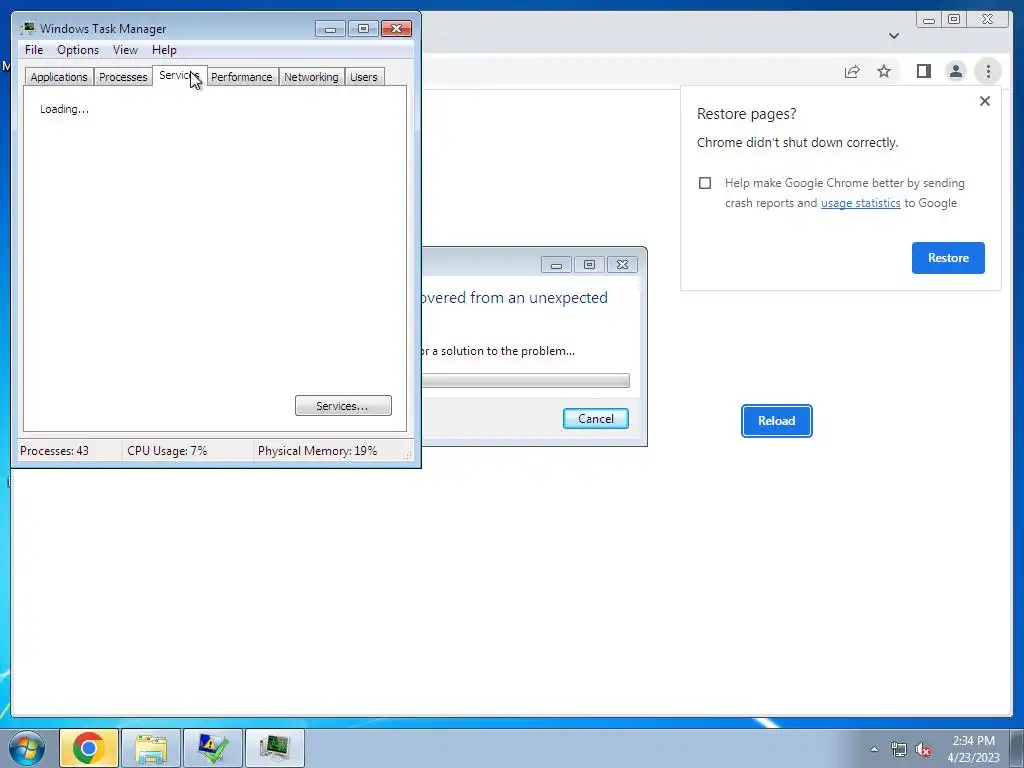
Task: Click the solution search progress bar
Action: 526,380
